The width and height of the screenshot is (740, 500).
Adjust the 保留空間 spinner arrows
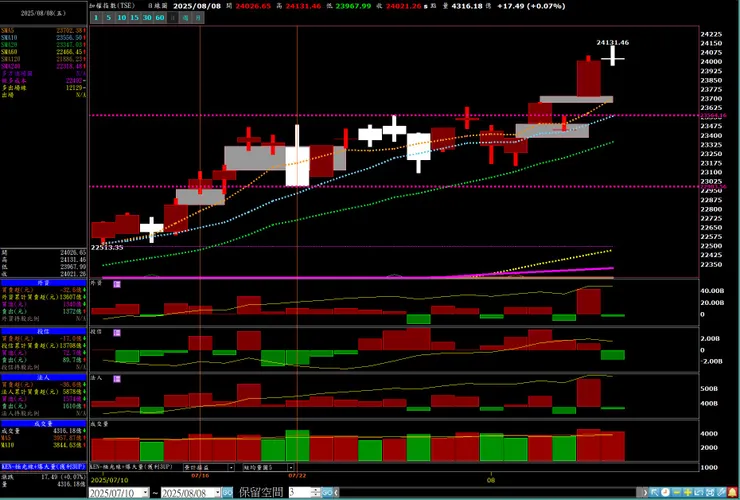(x=315, y=493)
